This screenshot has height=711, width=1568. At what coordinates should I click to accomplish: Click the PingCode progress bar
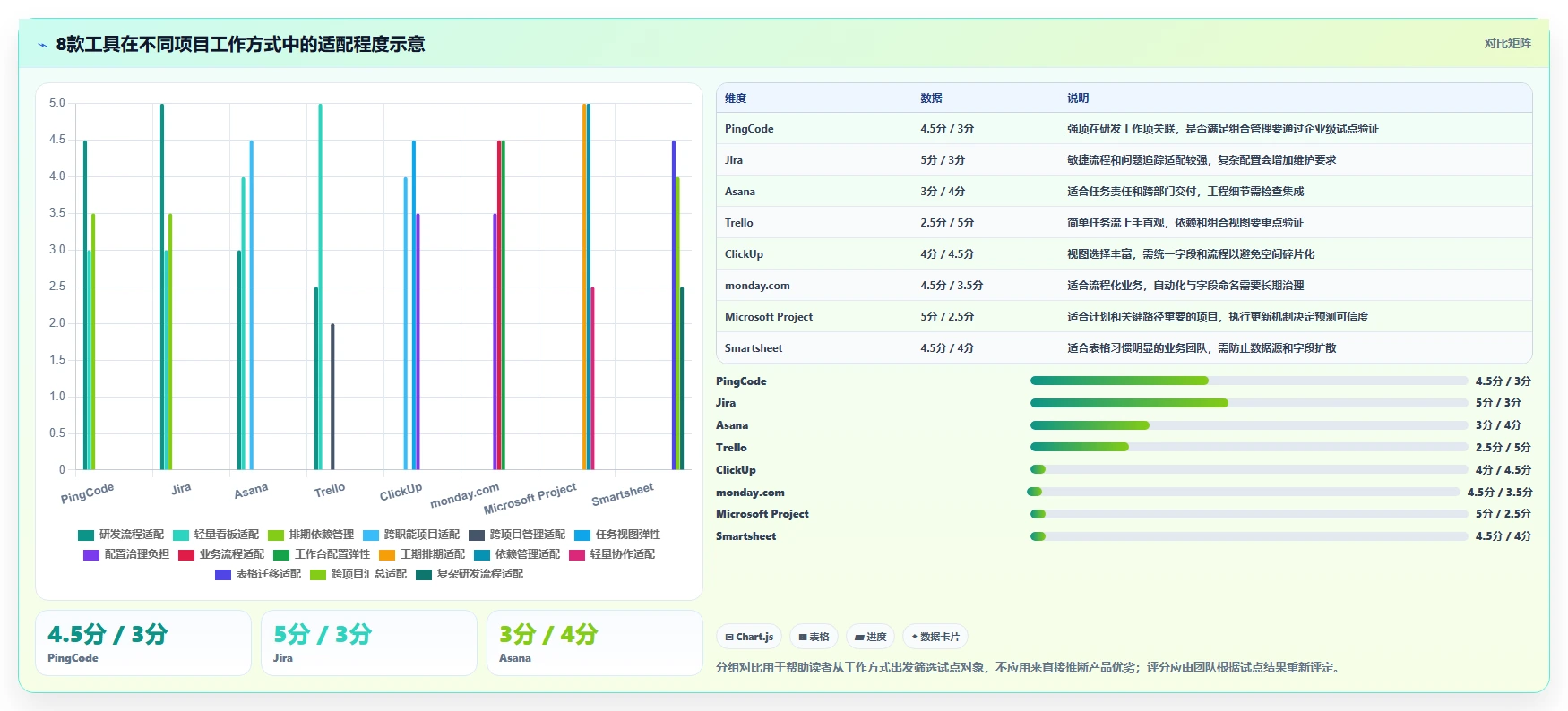pyautogui.click(x=1249, y=381)
